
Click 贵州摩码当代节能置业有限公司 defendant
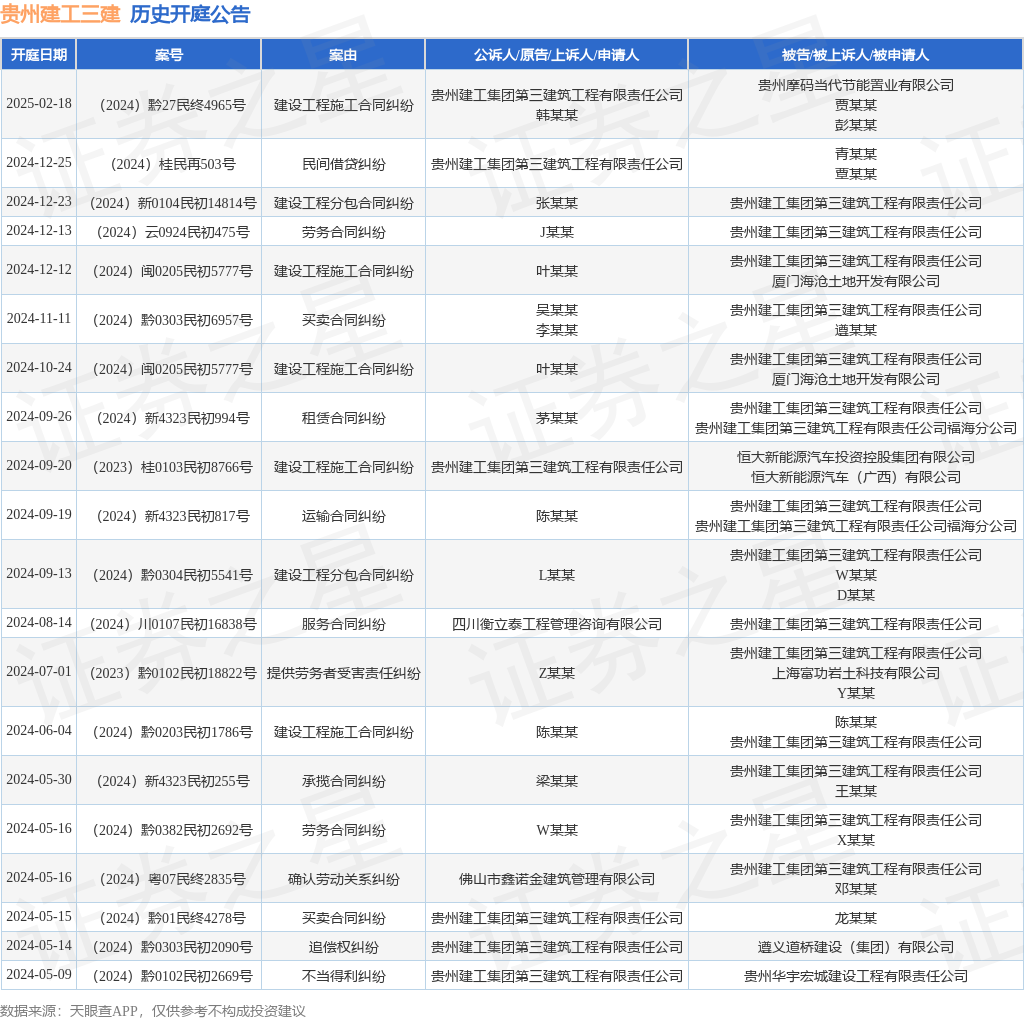tap(856, 86)
